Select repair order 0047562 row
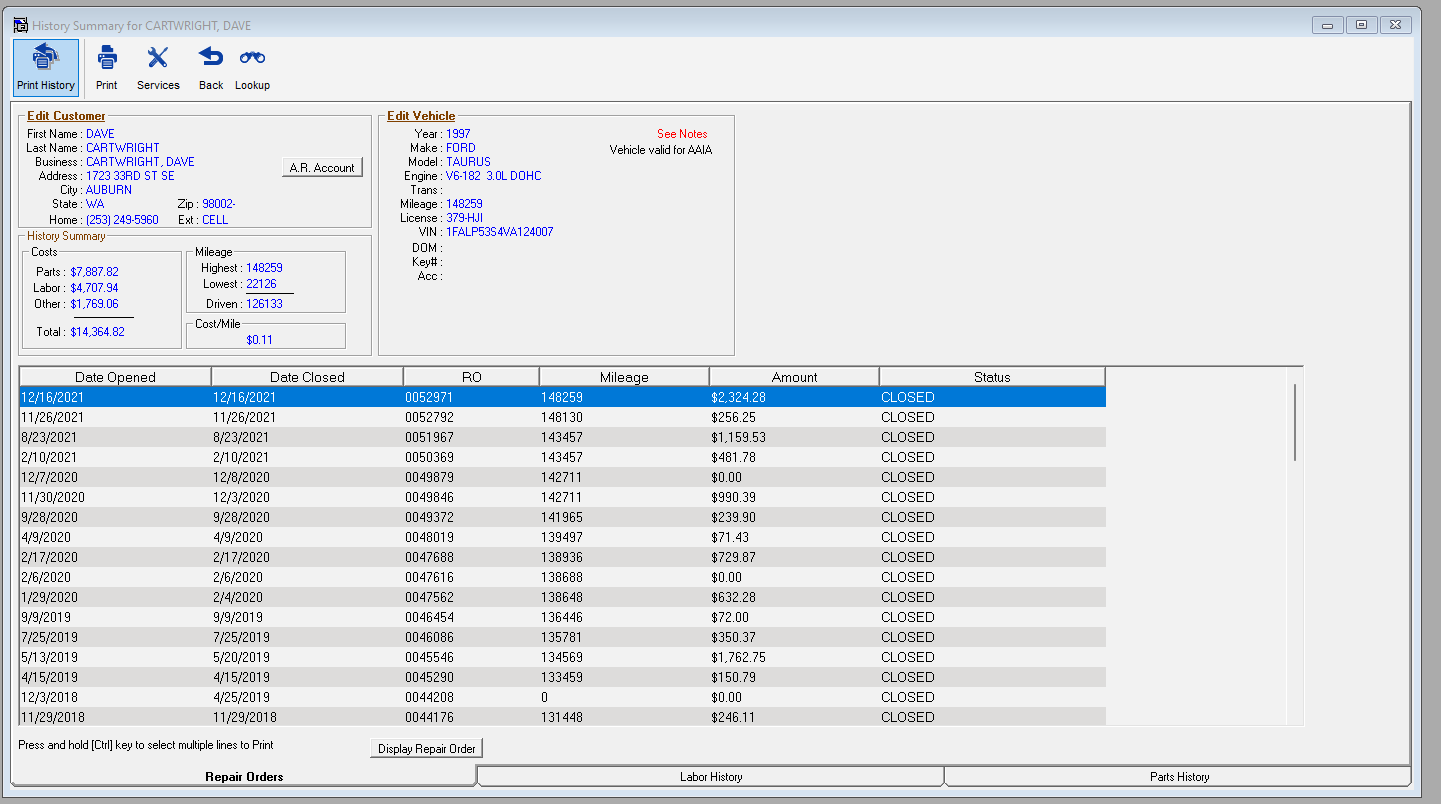This screenshot has width=1441, height=804. [x=563, y=597]
